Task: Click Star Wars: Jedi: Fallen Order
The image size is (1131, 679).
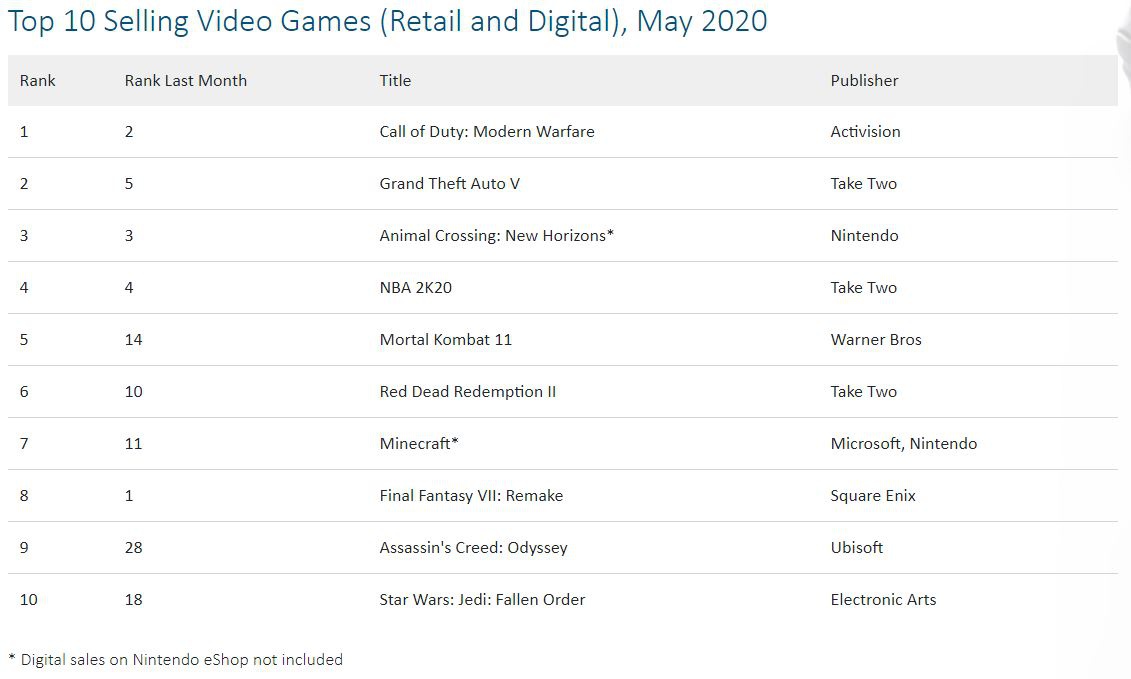Action: (482, 600)
